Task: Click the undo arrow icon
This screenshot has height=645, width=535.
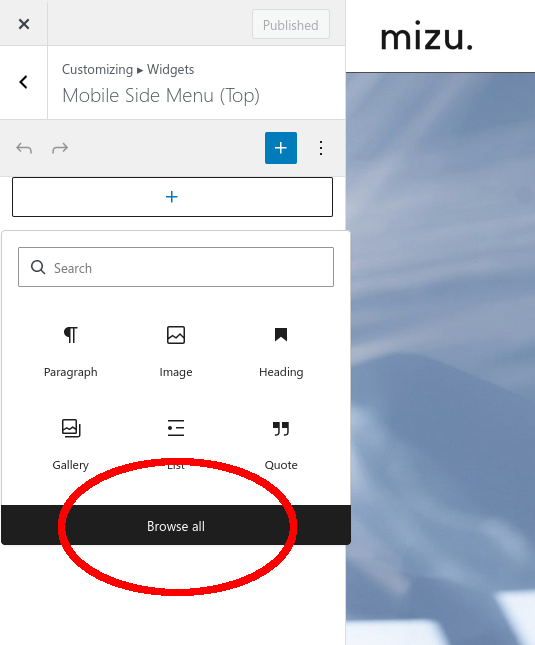Action: (24, 148)
